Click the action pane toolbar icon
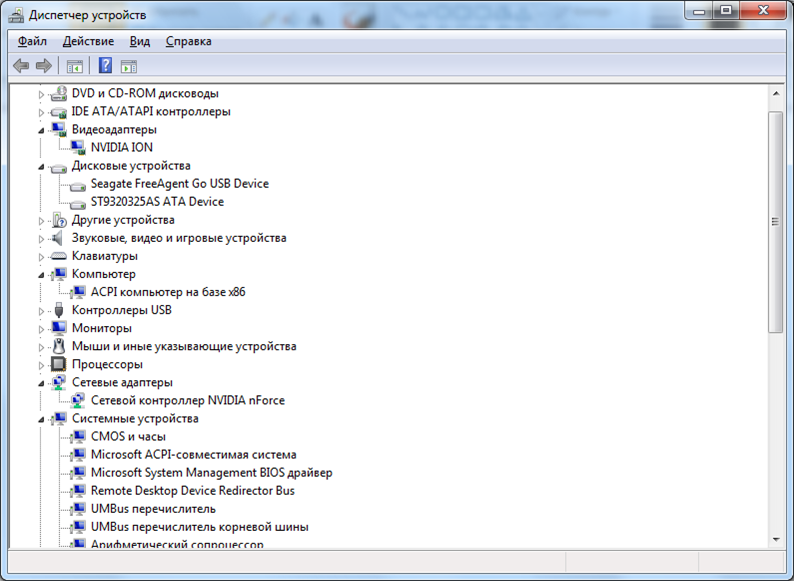 pos(129,66)
